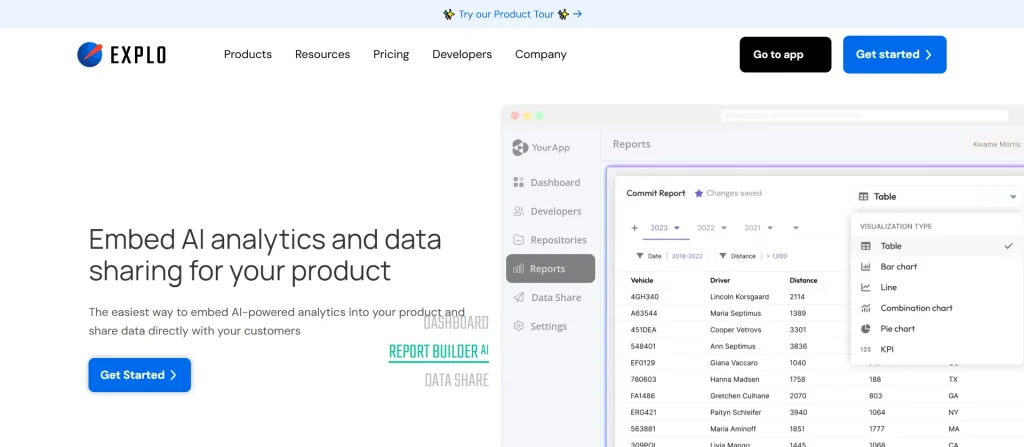Select the Reports item in sidebar
This screenshot has height=447, width=1024.
550,269
